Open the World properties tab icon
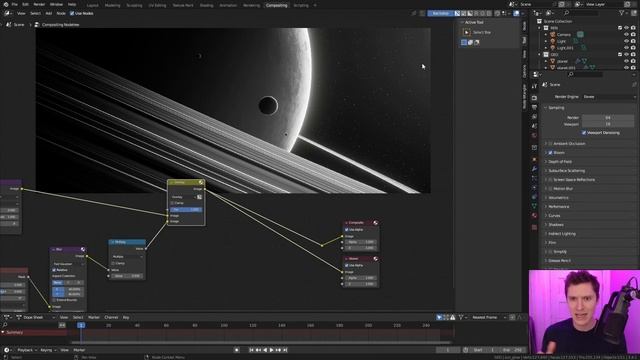Image resolution: width=640 pixels, height=360 pixels. pos(534,136)
